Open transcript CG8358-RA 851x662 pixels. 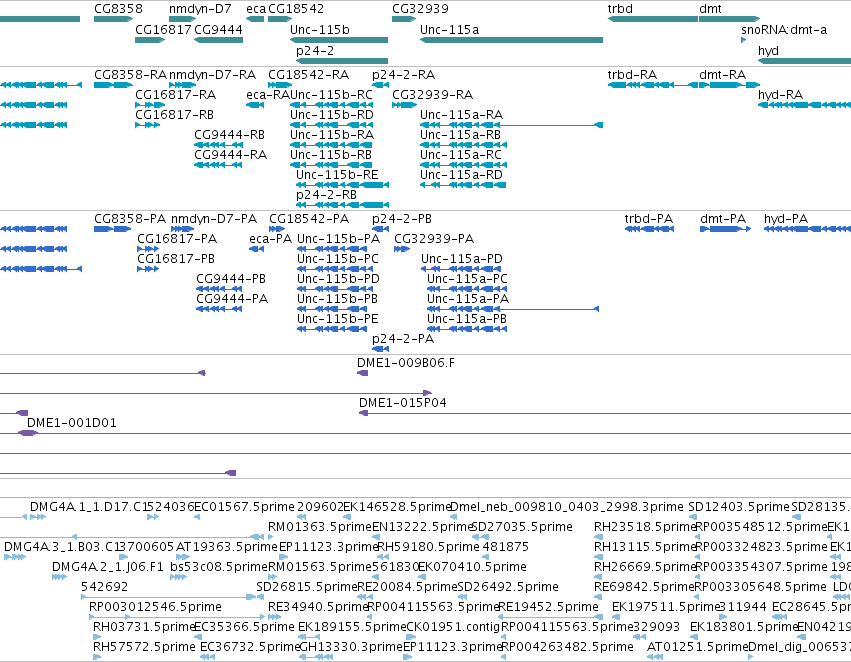(130, 74)
